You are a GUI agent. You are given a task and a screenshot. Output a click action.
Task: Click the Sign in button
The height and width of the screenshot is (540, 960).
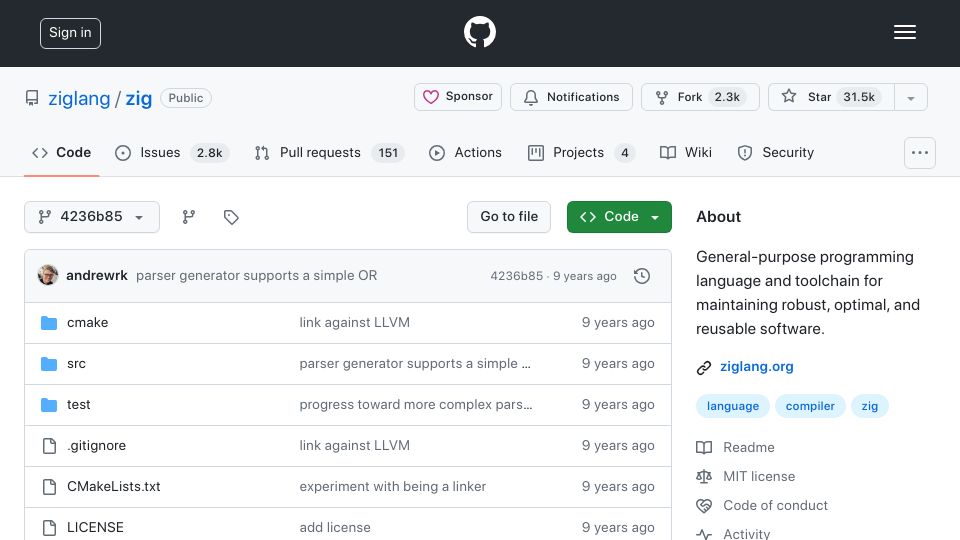point(70,33)
